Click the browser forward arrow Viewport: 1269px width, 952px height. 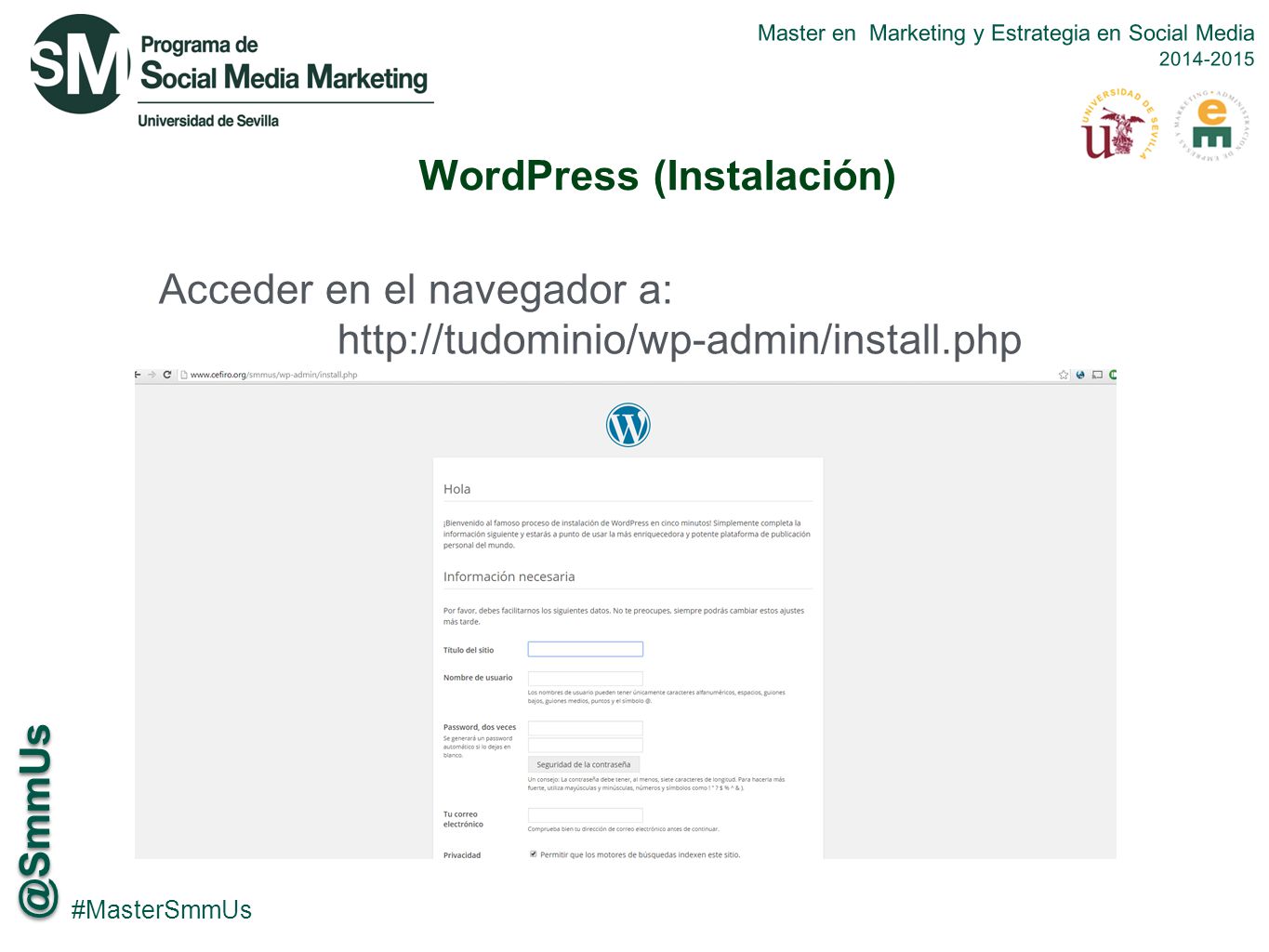[x=152, y=375]
